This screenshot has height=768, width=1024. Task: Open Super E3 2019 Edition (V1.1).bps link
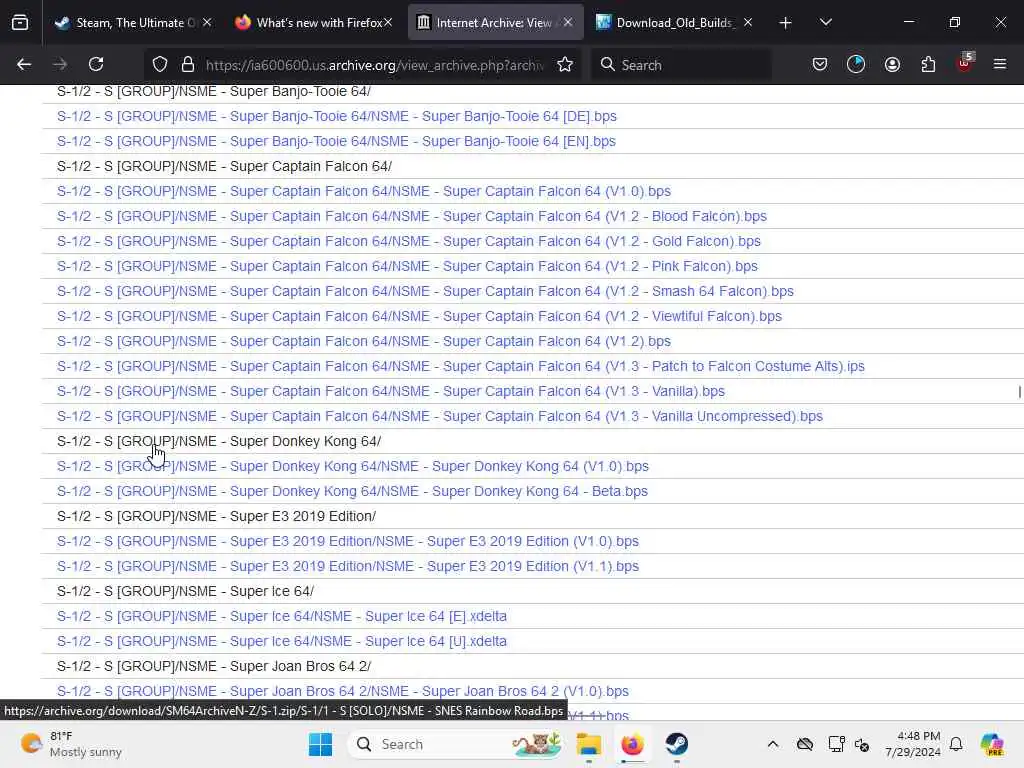click(x=347, y=566)
